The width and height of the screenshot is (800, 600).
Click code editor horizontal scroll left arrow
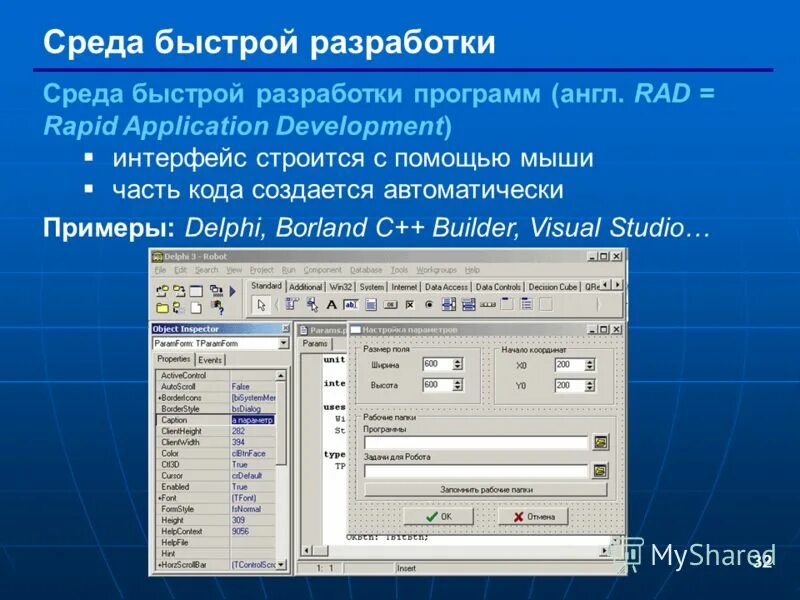pos(307,551)
